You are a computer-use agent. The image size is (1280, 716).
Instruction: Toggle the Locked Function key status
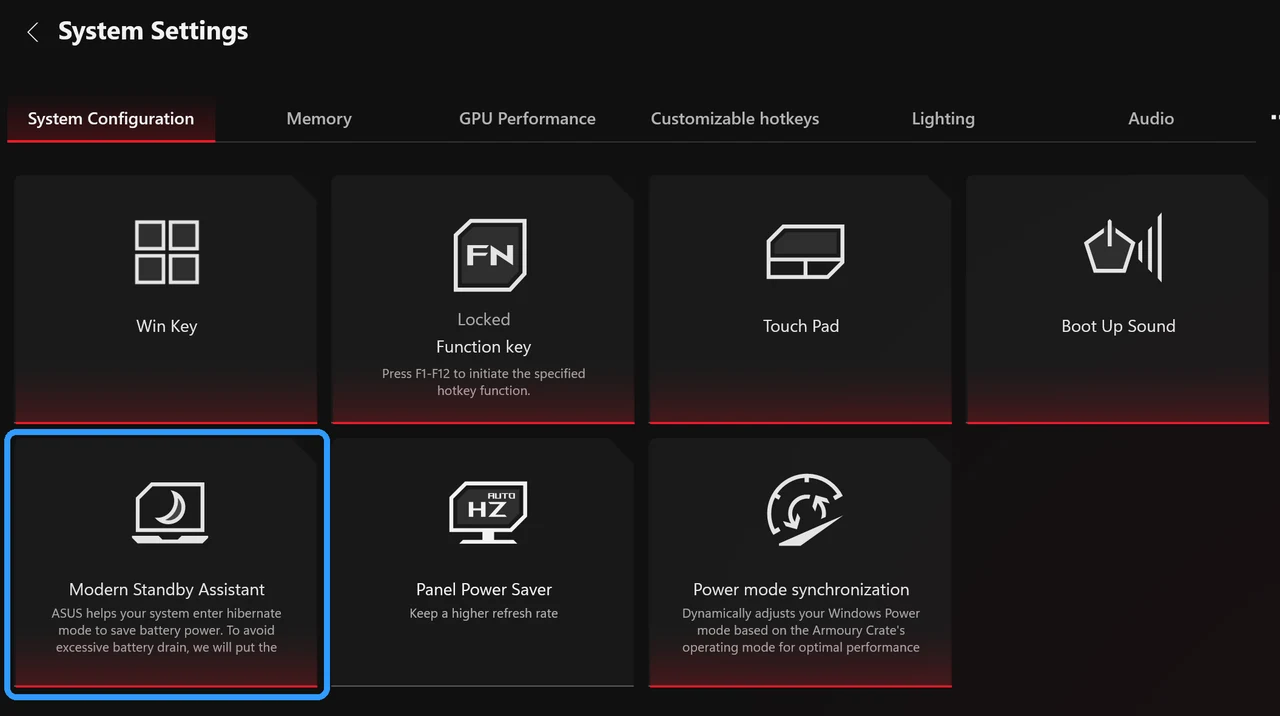click(484, 319)
